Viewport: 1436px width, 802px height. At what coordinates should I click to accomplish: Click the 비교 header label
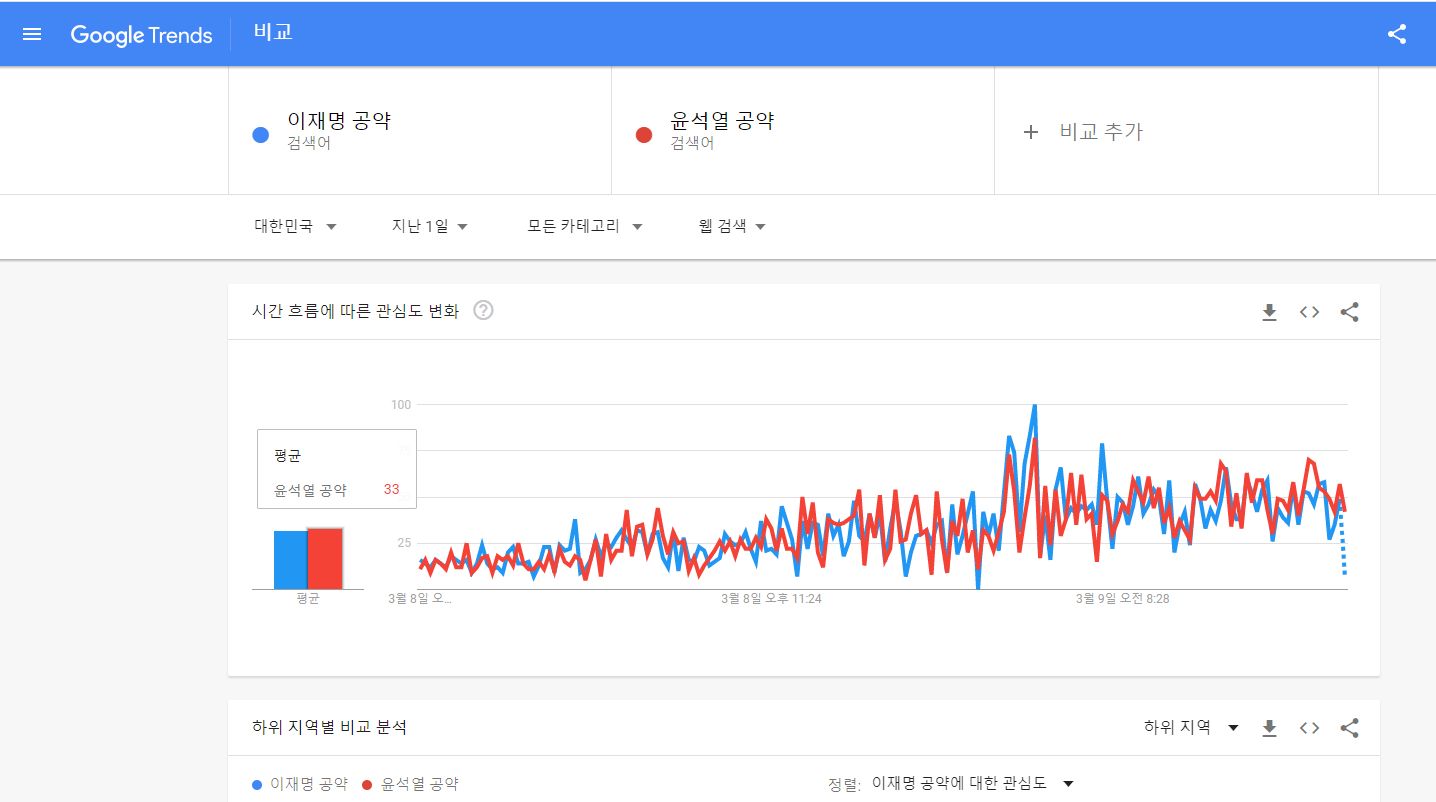[273, 33]
